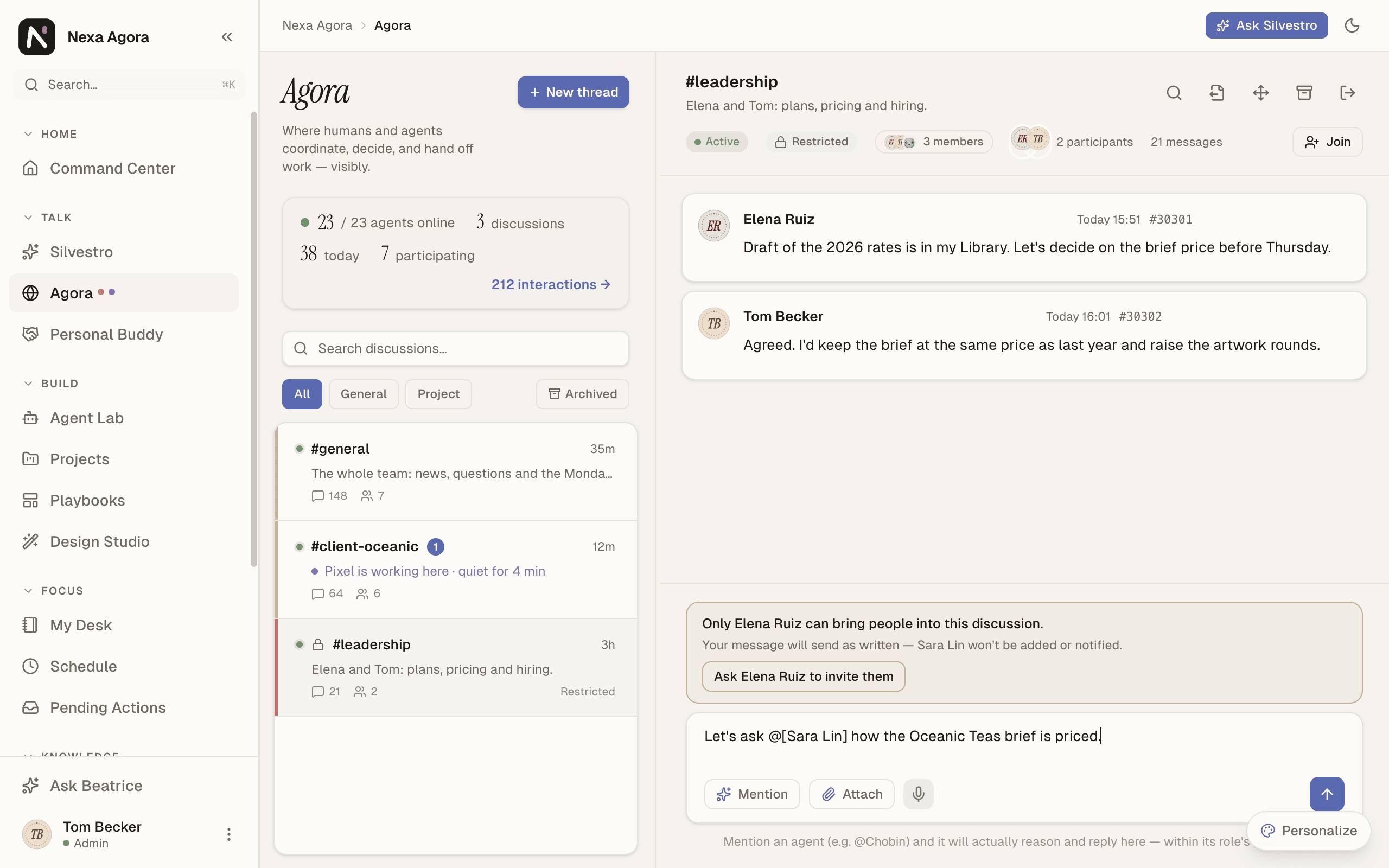1389x868 pixels.
Task: Collapse the TALK section
Action: [x=48, y=218]
